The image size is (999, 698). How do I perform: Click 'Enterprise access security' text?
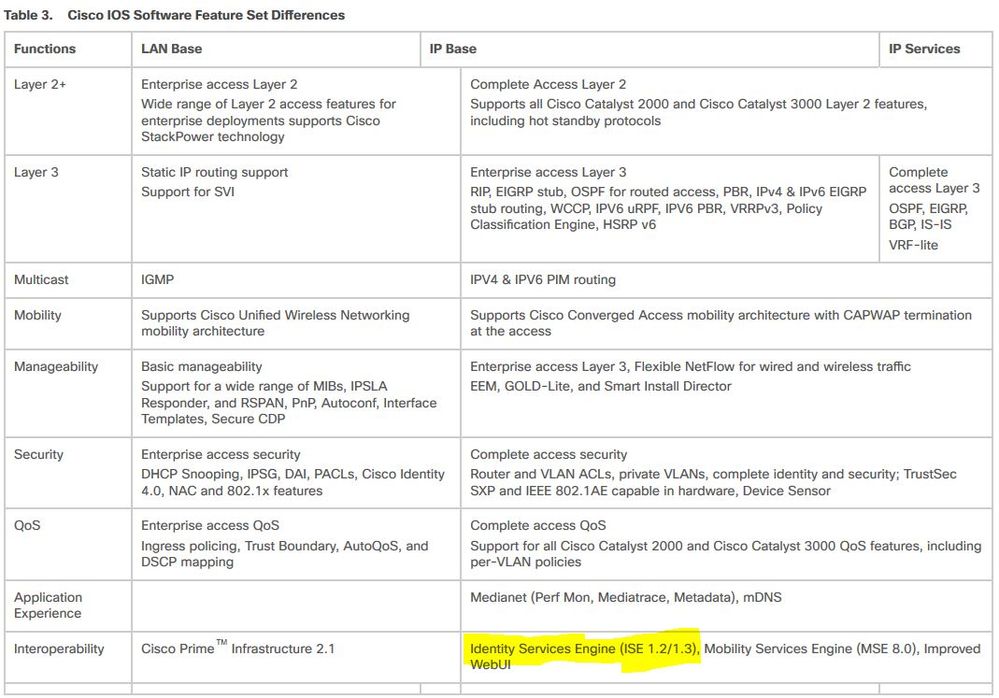pos(220,454)
